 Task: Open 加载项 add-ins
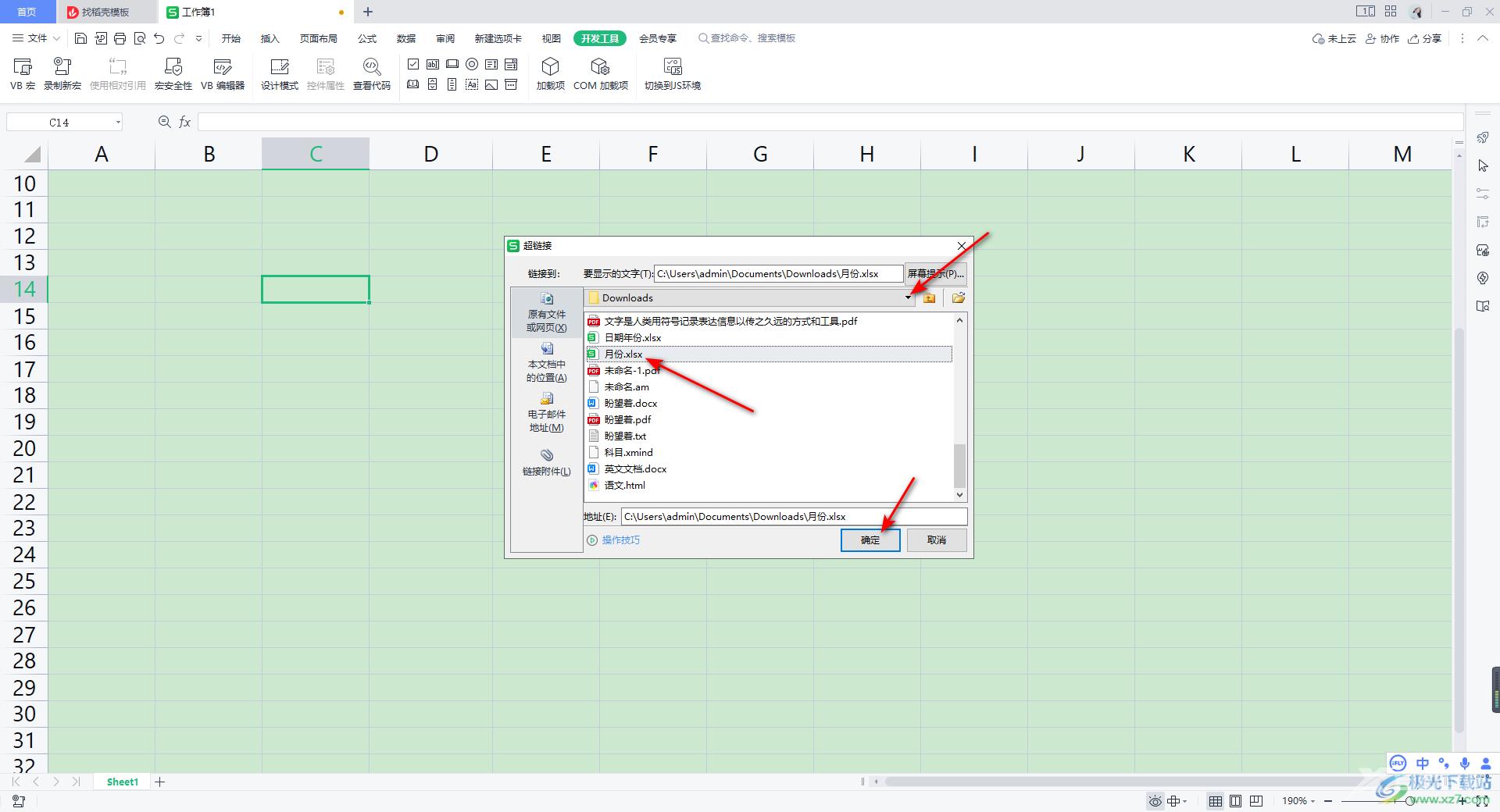point(551,74)
